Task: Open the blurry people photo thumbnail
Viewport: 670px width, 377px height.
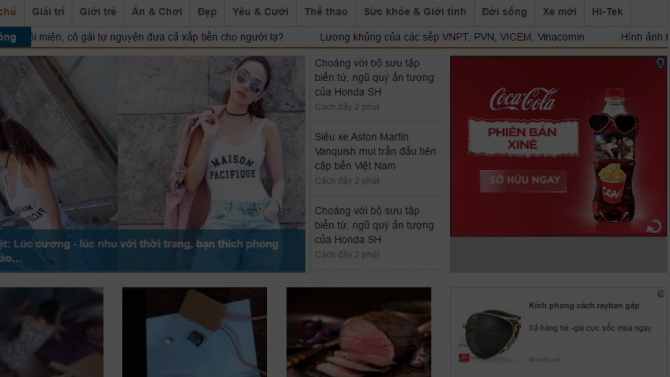Action: point(51,332)
